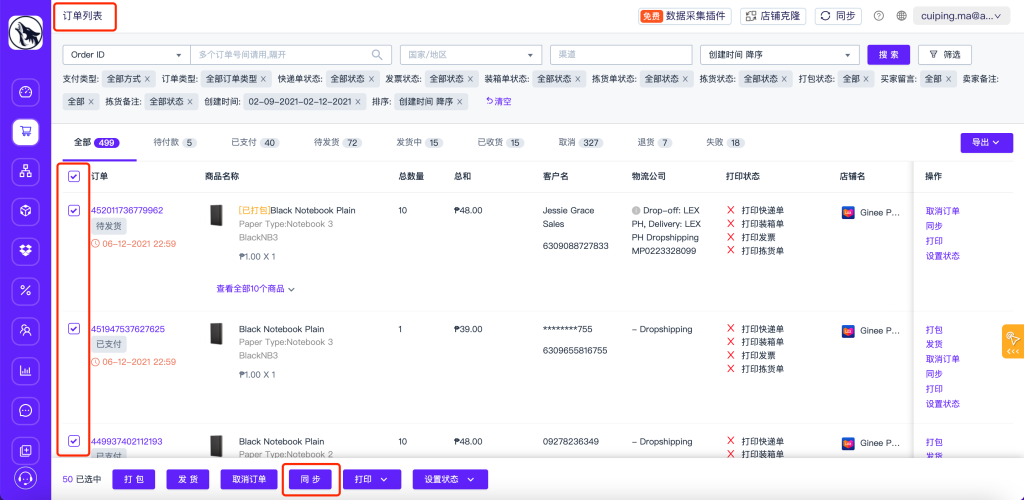Click 取消订单 action for order 452011736779962
Screen dimensions: 1024x500
[x=942, y=211]
